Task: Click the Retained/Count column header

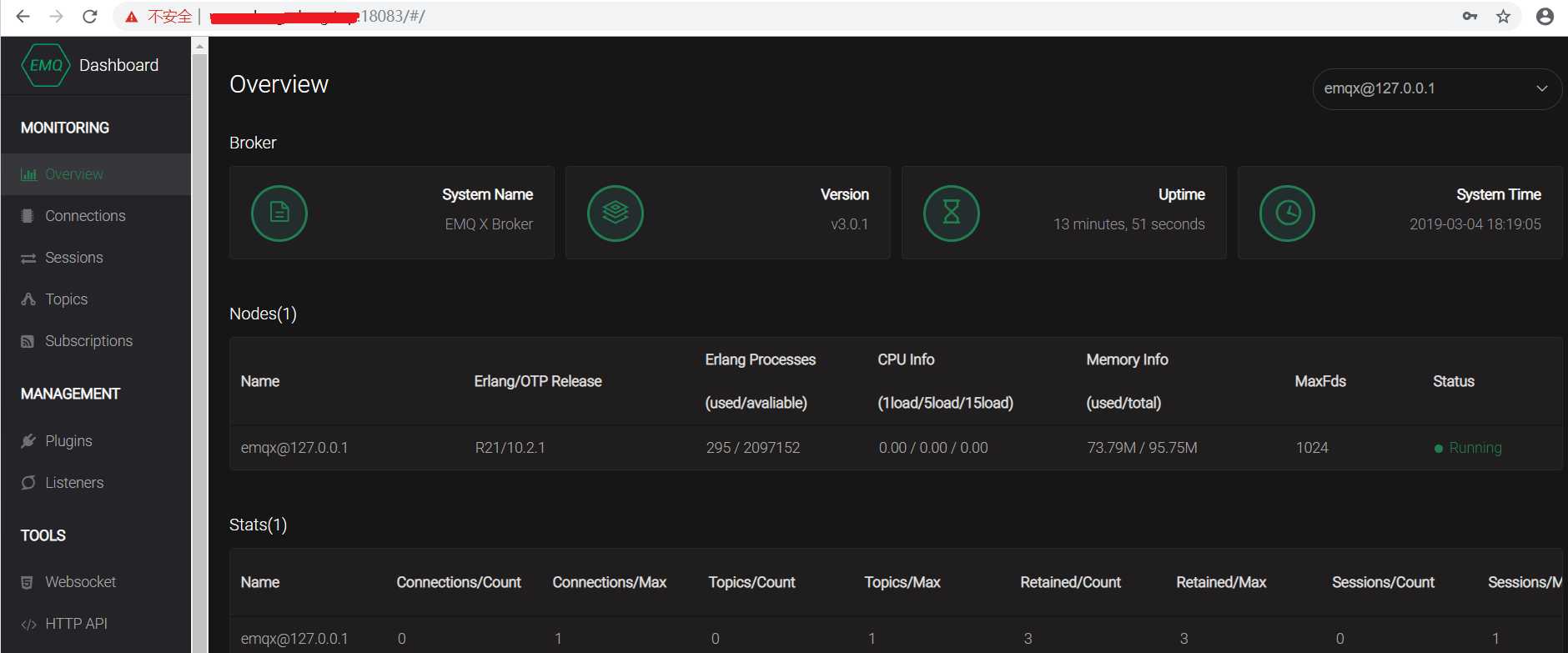Action: 1071,582
